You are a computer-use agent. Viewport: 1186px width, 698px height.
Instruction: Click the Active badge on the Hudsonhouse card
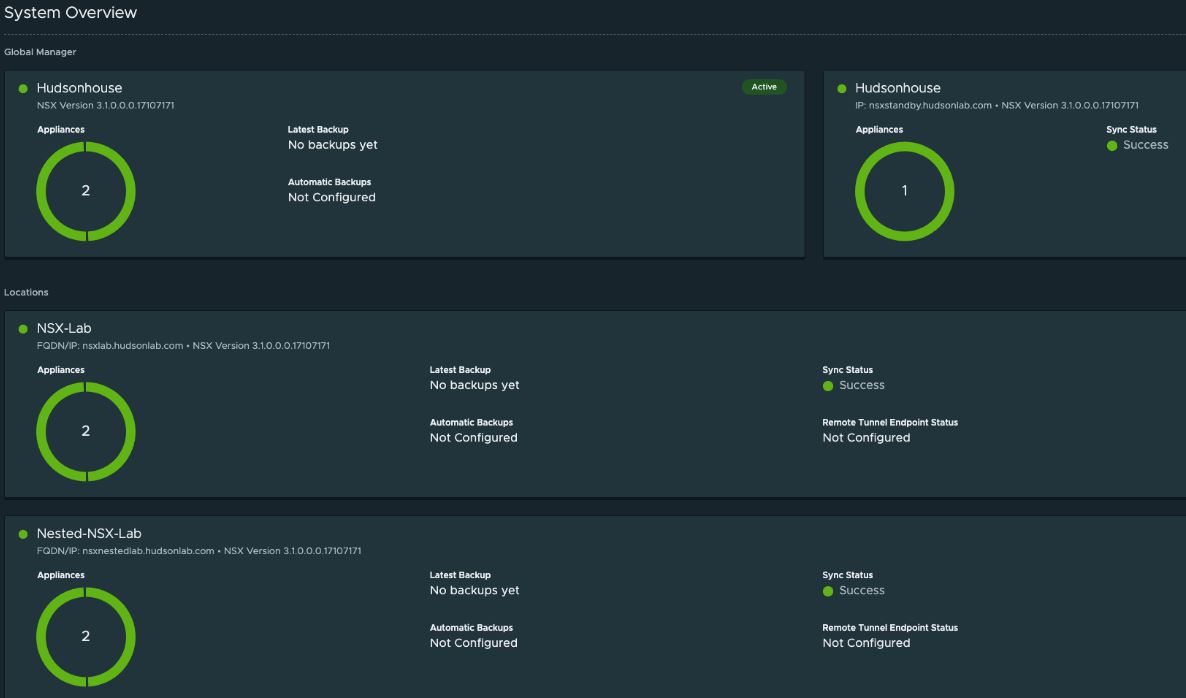pyautogui.click(x=764, y=87)
